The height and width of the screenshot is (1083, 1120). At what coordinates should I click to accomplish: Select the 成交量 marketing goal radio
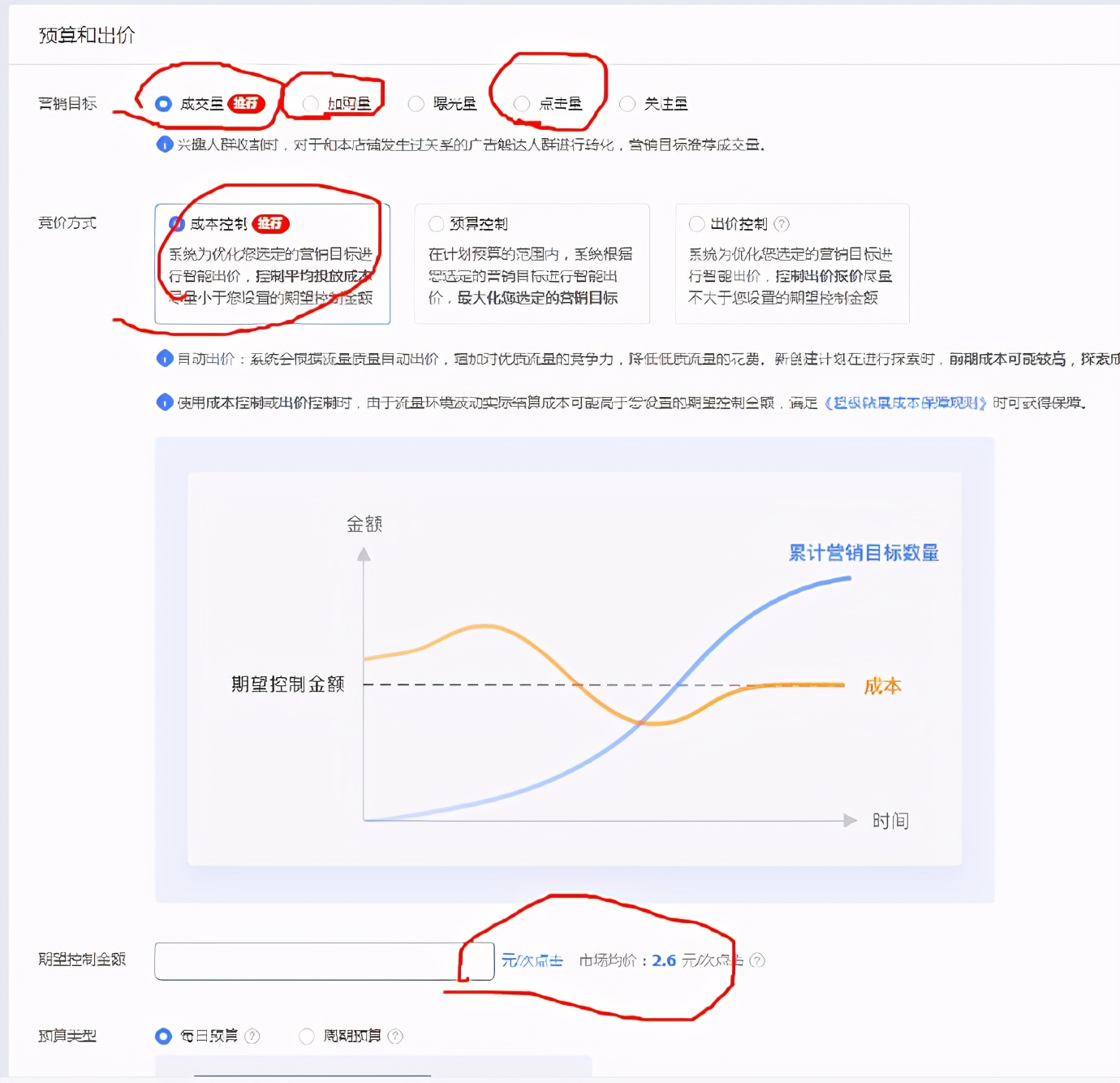coord(163,104)
